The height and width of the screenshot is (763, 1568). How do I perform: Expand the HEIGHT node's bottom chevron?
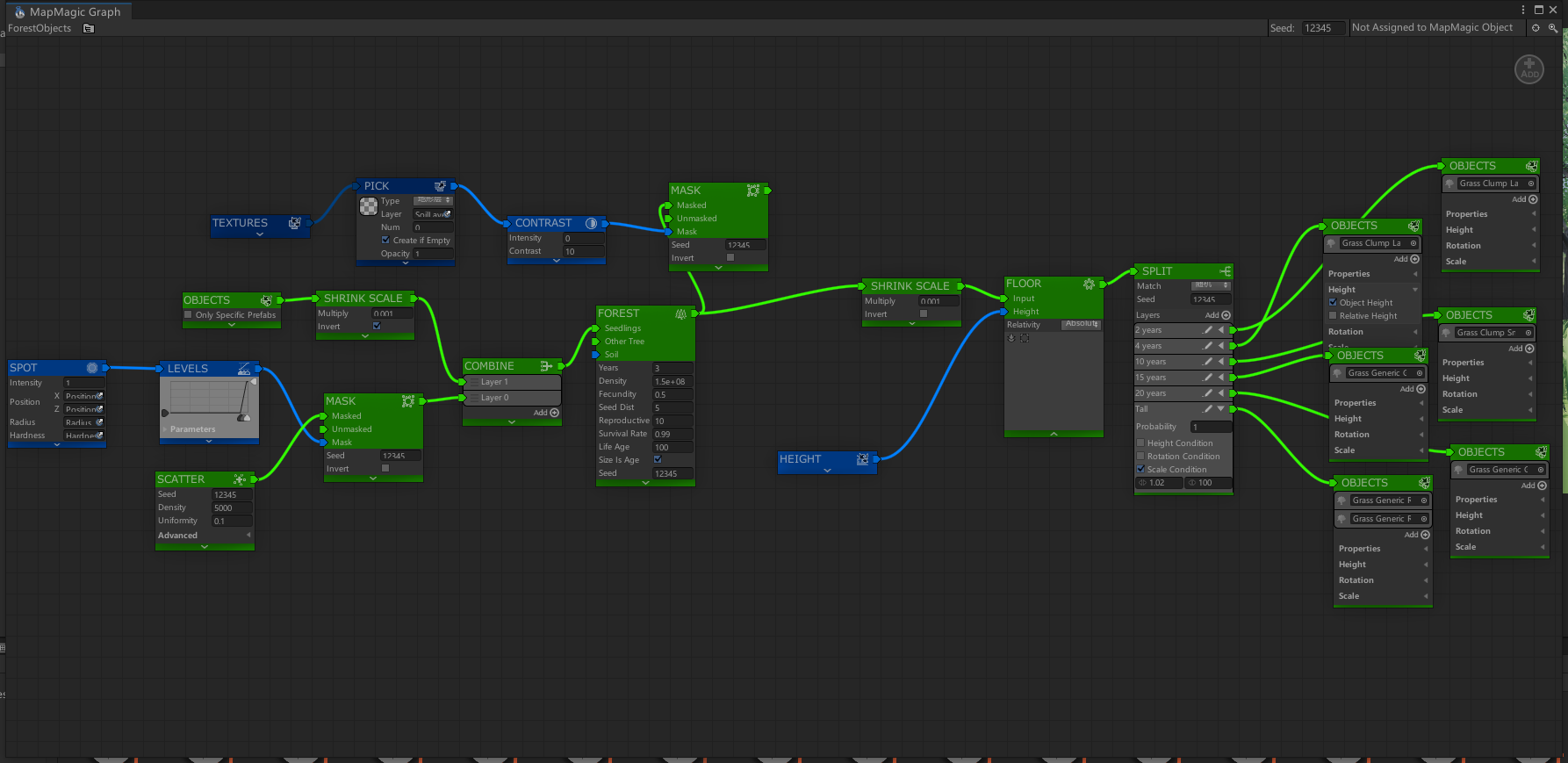[x=827, y=471]
